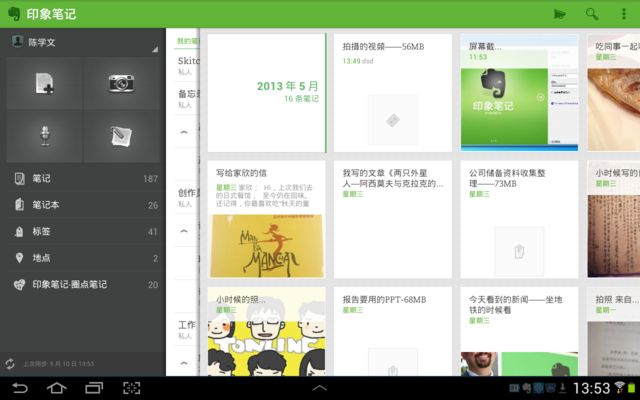Collapse the notebook stack below 工作
The image size is (640, 400).
(184, 362)
